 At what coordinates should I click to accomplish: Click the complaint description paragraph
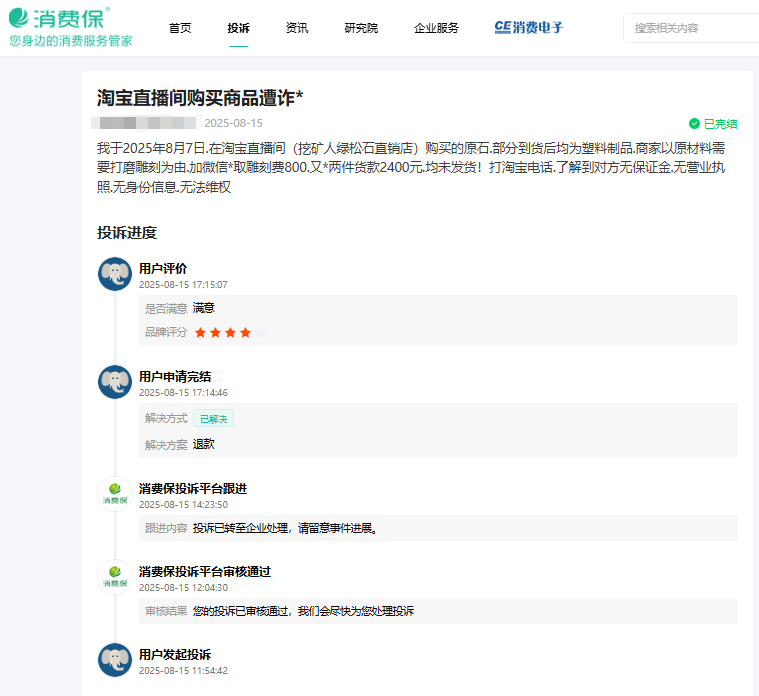coord(411,167)
